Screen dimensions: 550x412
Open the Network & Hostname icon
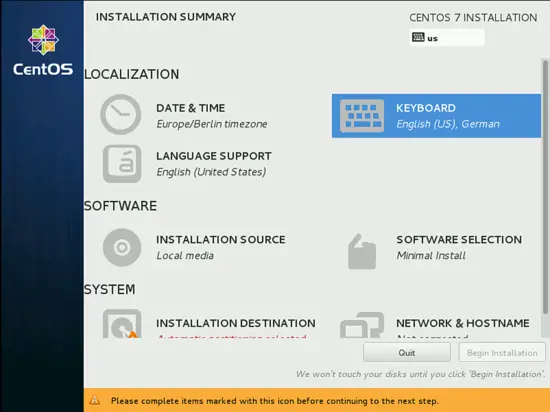pos(362,325)
